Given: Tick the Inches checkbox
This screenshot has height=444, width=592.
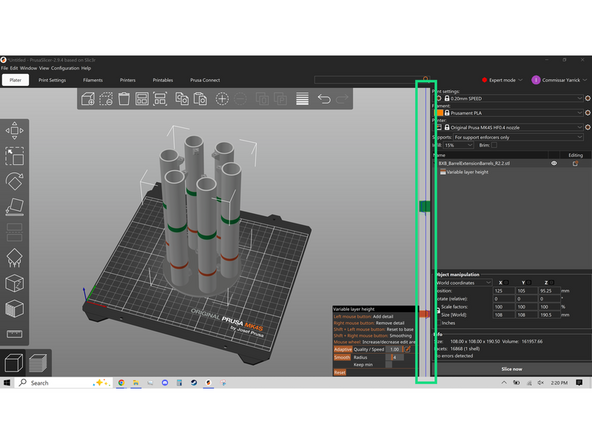Looking at the screenshot, I should point(438,323).
